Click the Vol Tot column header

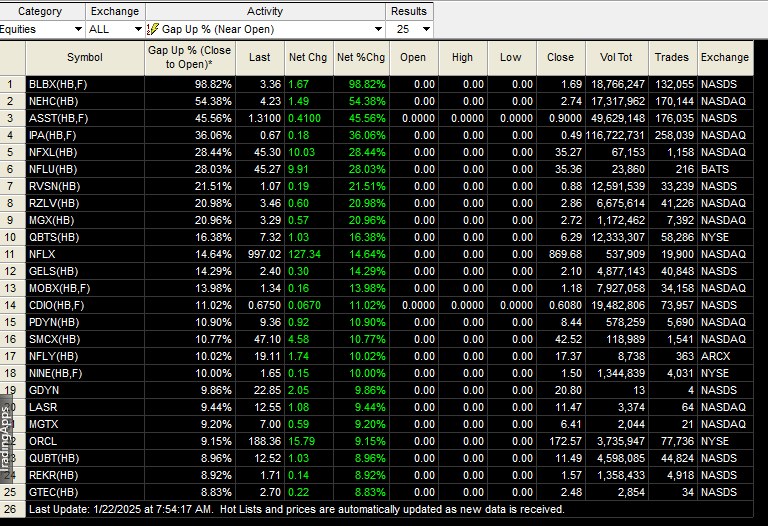[616, 57]
